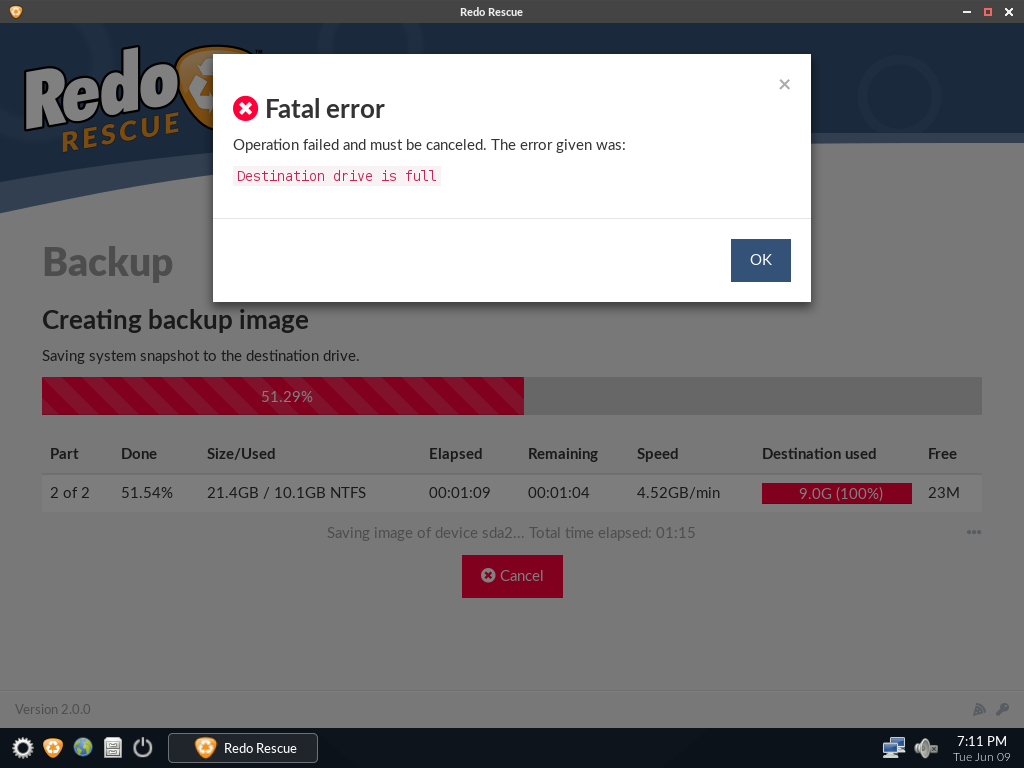This screenshot has width=1024, height=768.
Task: Click the "Speed" column header
Action: (x=658, y=454)
